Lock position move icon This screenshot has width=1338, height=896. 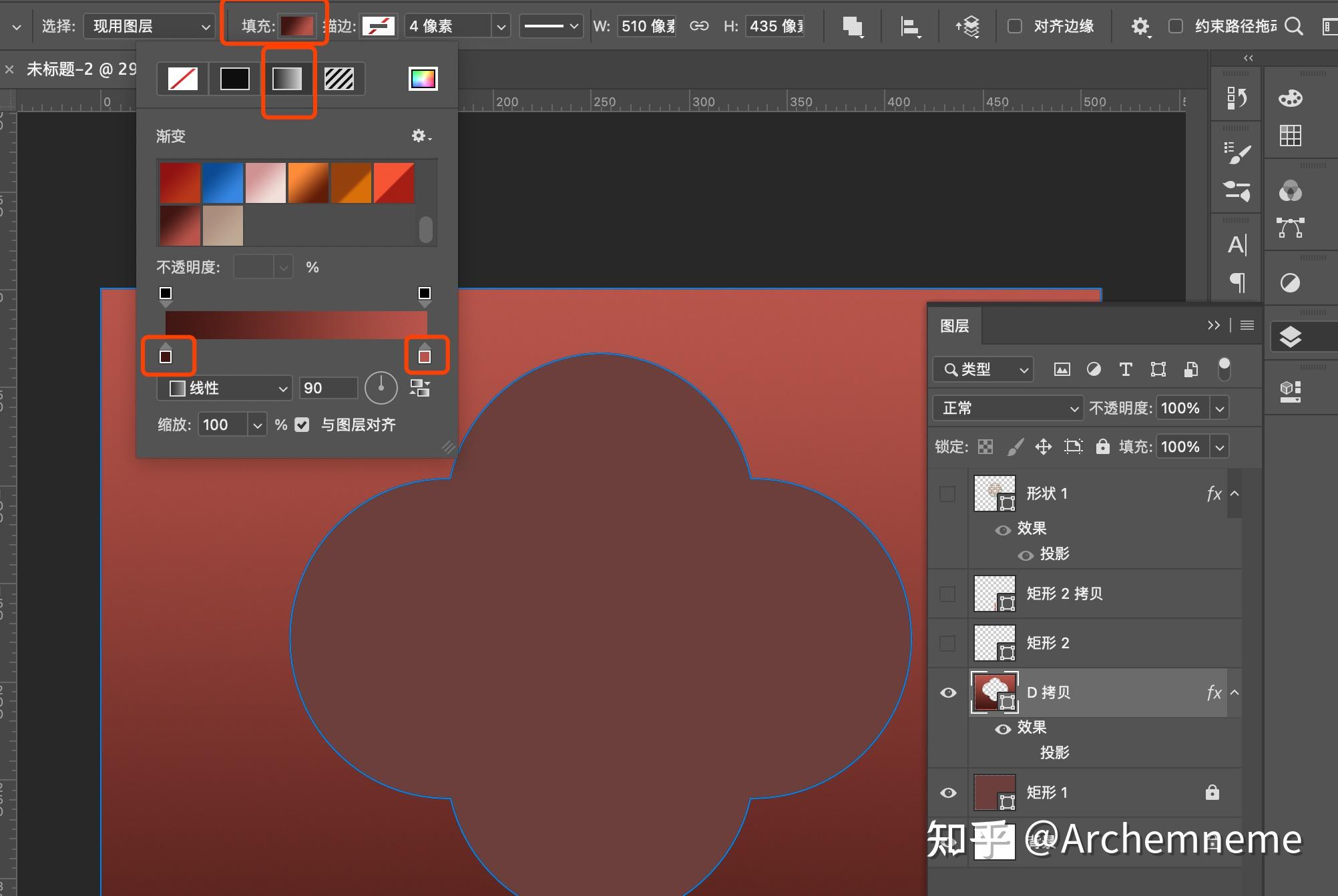click(x=1044, y=447)
